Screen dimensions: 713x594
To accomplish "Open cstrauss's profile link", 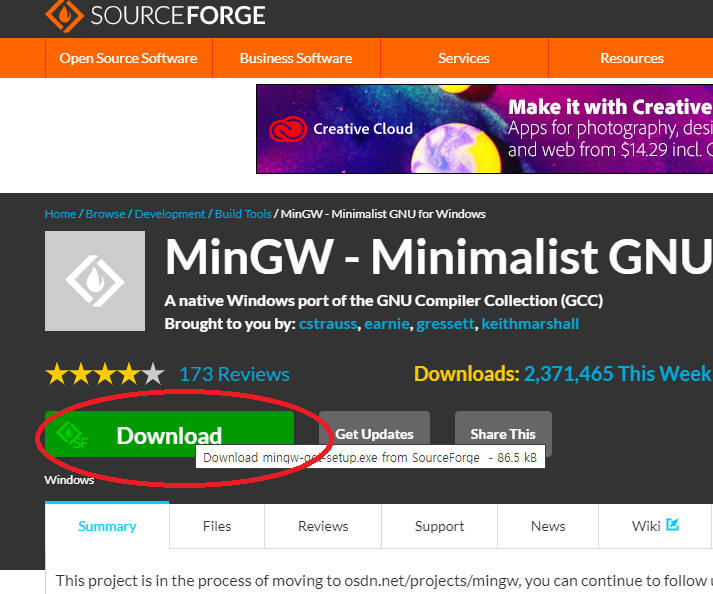I will click(x=328, y=324).
